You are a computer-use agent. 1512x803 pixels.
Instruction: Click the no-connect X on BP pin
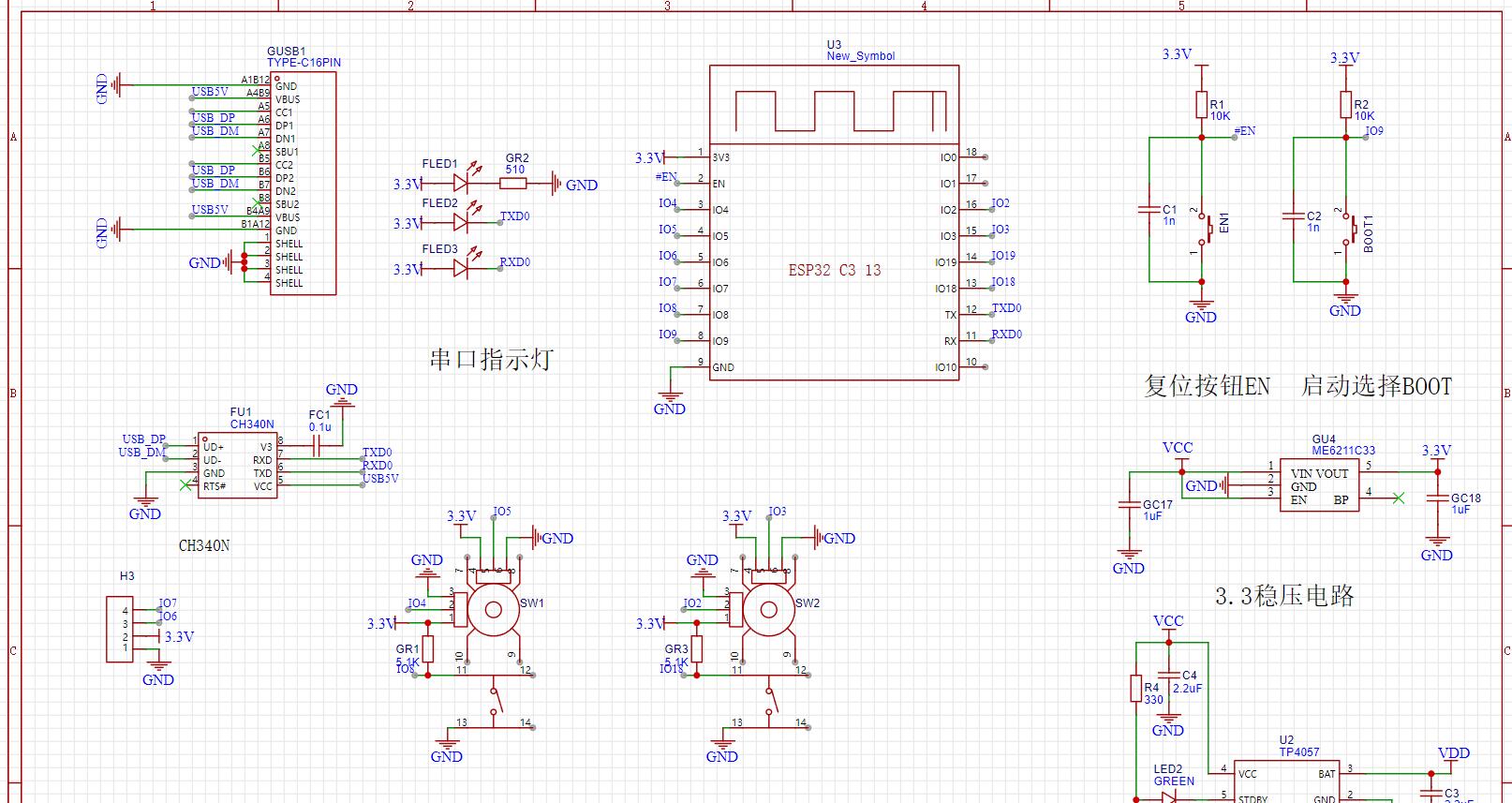(x=1399, y=498)
